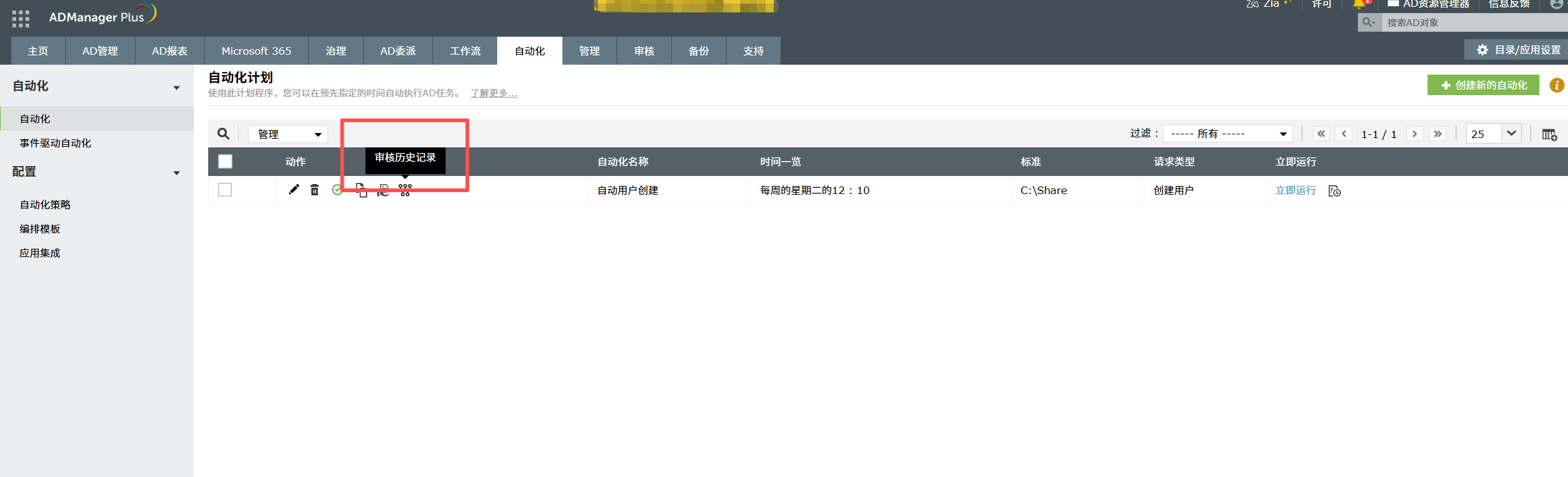Screen dimensions: 1568x477
Task: Select the 自动化 top navigation tab
Action: click(530, 51)
